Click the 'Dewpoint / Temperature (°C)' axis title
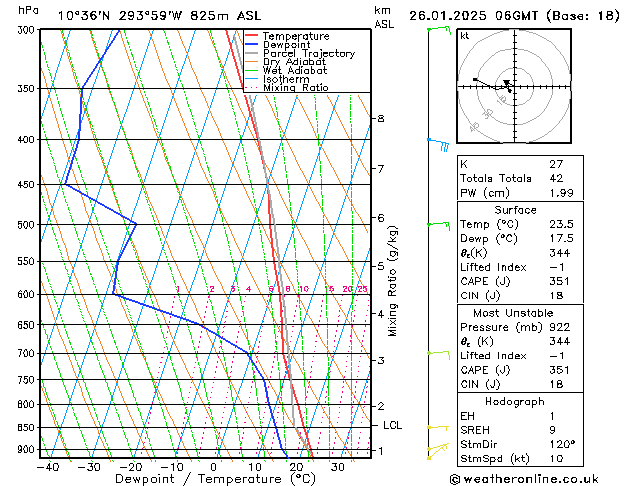The image size is (629, 486). 215,479
